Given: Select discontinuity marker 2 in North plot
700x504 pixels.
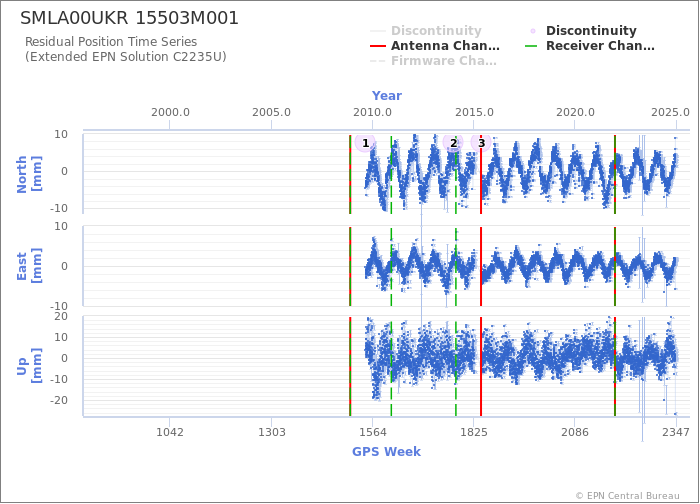Looking at the screenshot, I should (453, 143).
